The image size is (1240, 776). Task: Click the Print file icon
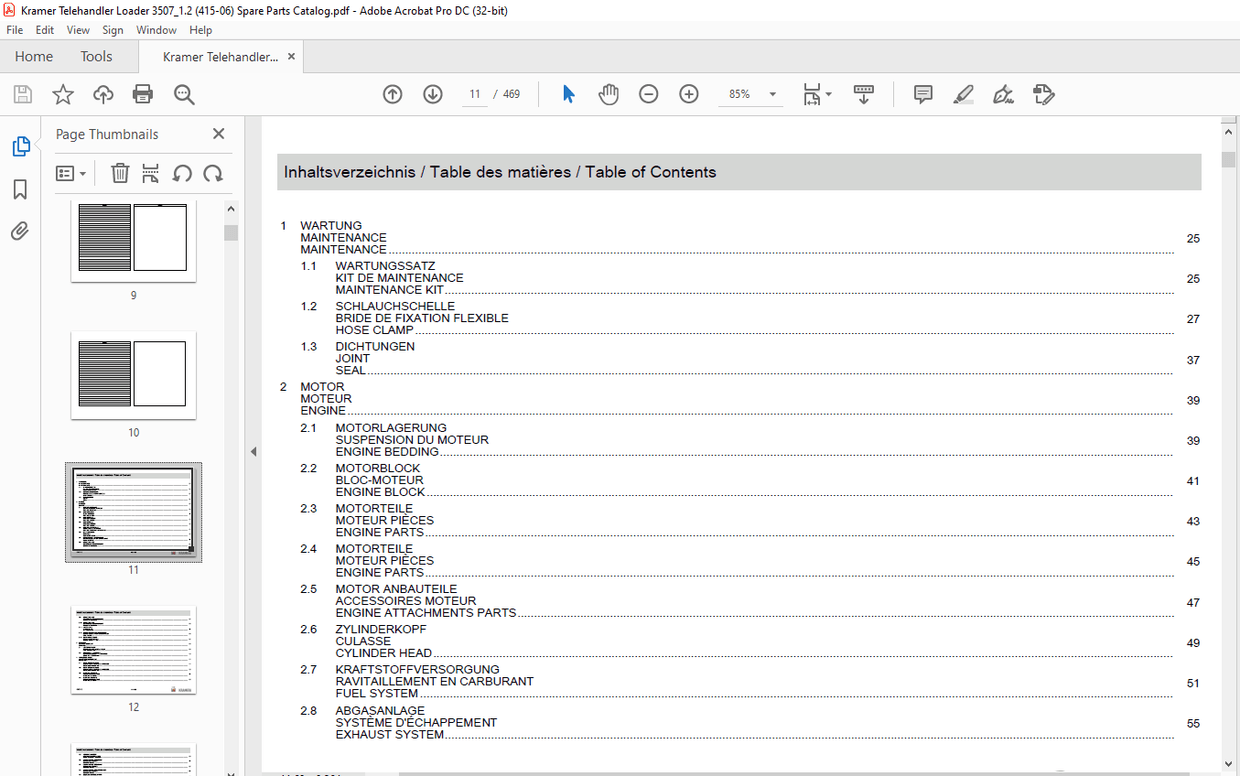point(143,94)
